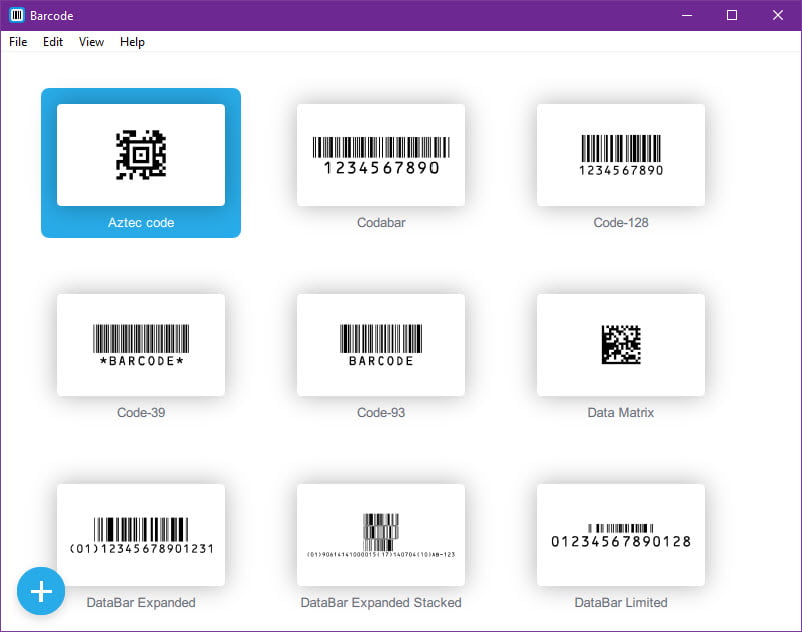Screen dimensions: 802x632
Task: Open the Edit menu
Action: 53,42
